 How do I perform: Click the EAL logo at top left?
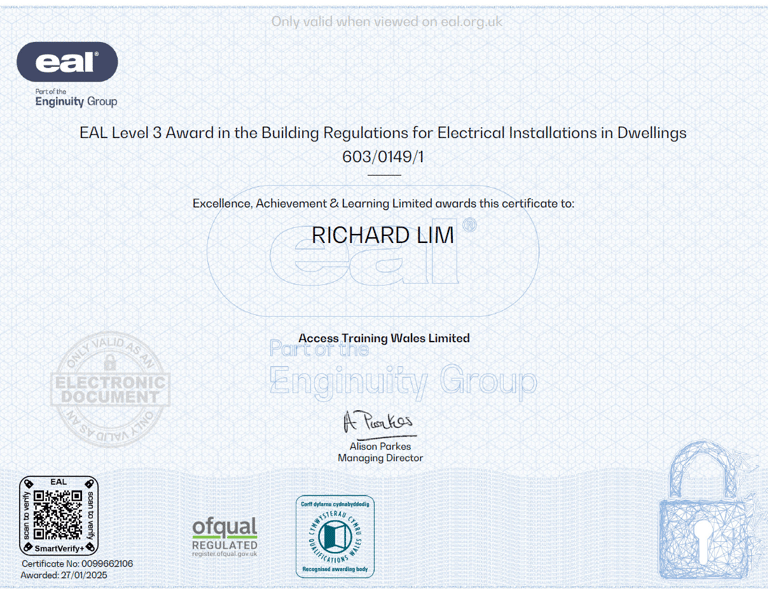pyautogui.click(x=67, y=62)
